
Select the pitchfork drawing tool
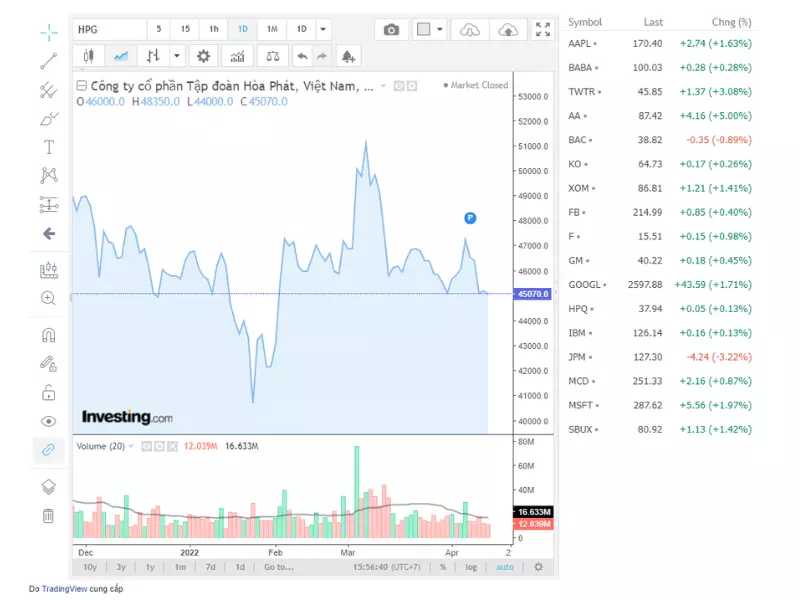click(x=49, y=90)
